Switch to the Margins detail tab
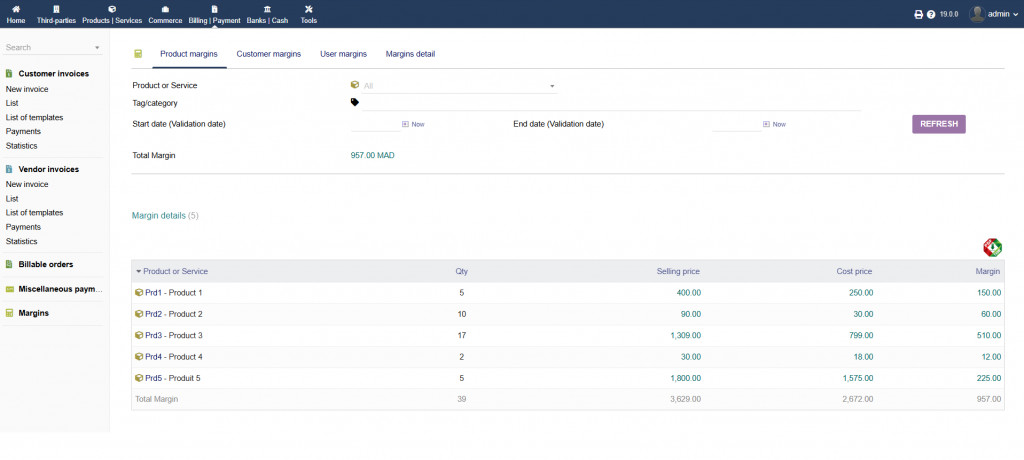1024x460 pixels. coord(410,54)
